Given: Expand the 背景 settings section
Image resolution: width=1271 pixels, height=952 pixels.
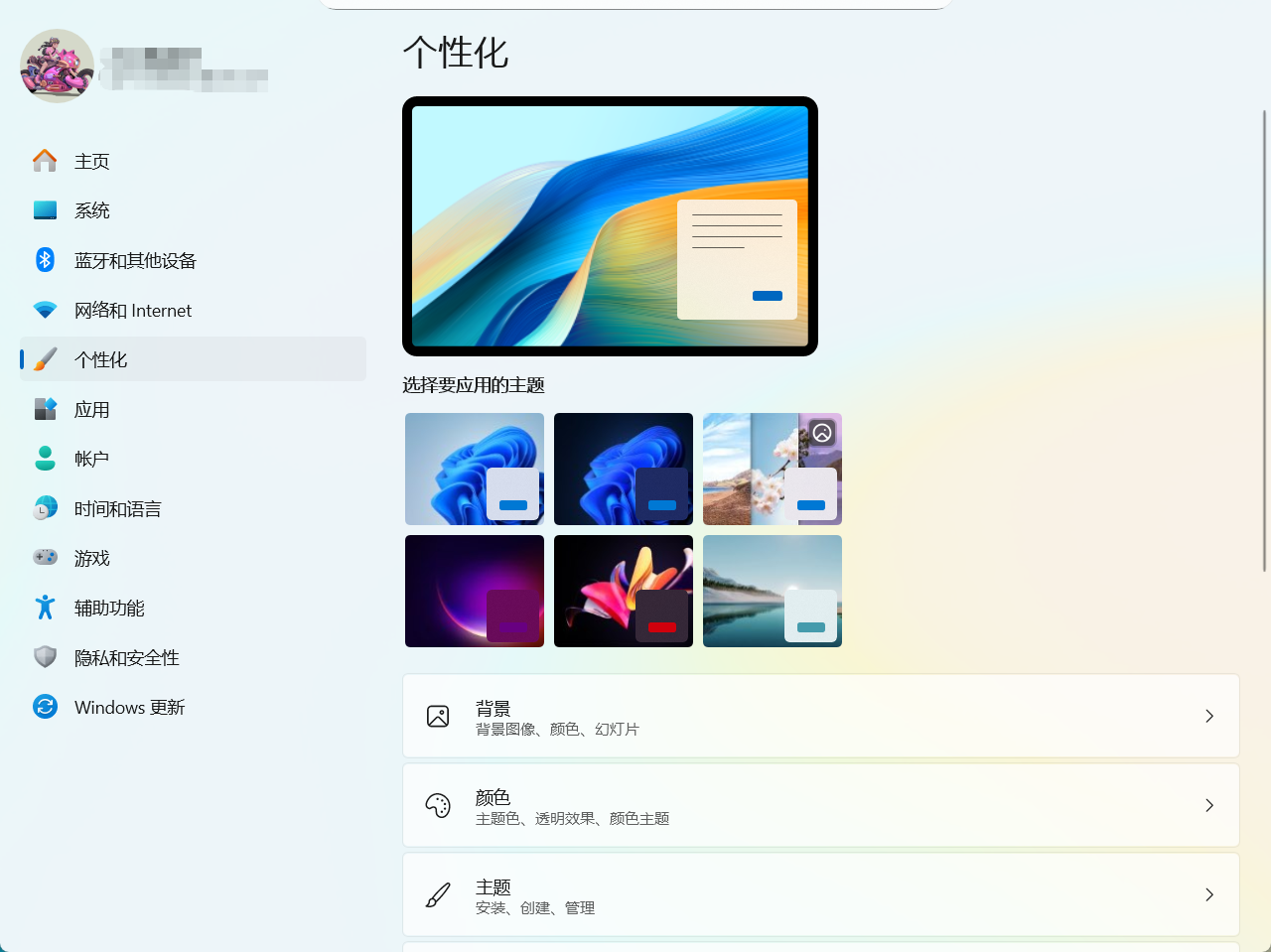Looking at the screenshot, I should 821,715.
